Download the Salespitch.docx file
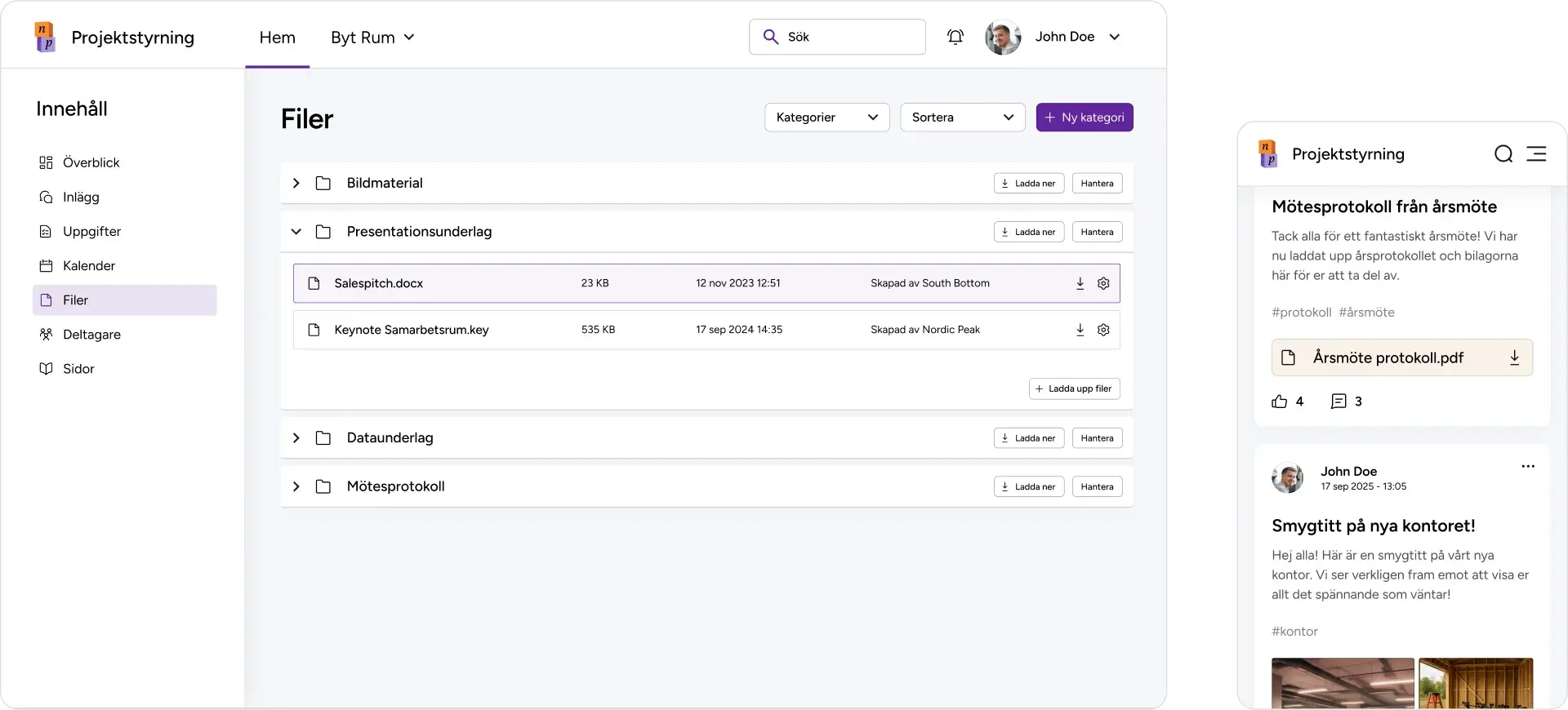The height and width of the screenshot is (710, 1568). pyautogui.click(x=1080, y=283)
